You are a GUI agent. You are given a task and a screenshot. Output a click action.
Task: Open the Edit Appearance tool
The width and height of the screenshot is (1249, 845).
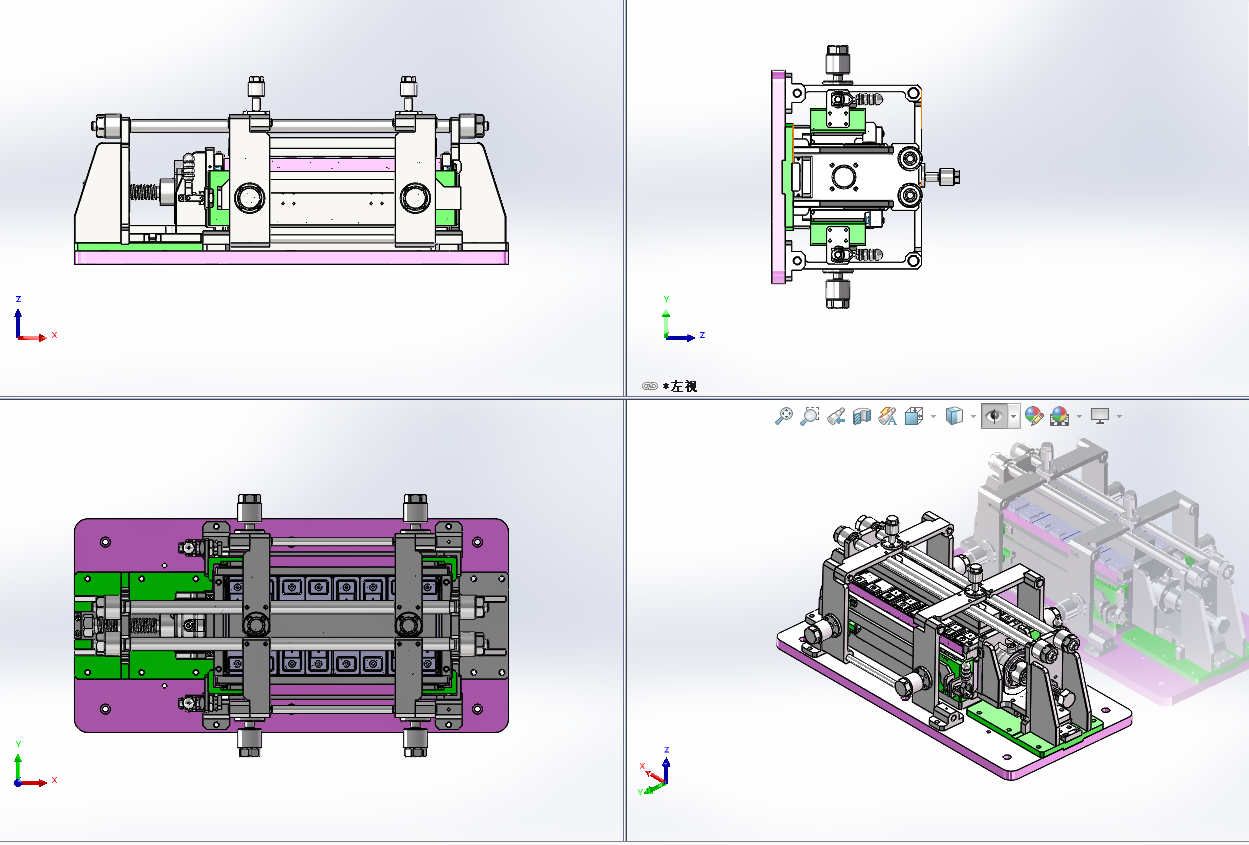pyautogui.click(x=1034, y=416)
